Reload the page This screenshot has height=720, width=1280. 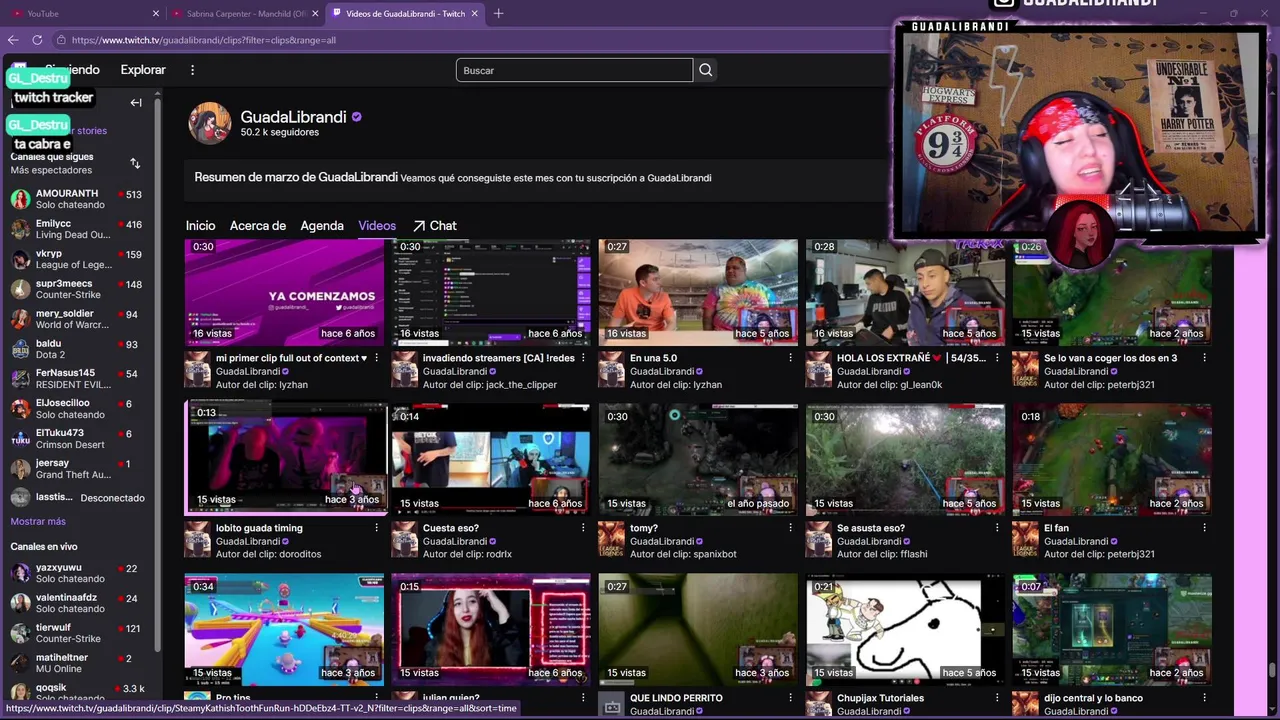[37, 40]
